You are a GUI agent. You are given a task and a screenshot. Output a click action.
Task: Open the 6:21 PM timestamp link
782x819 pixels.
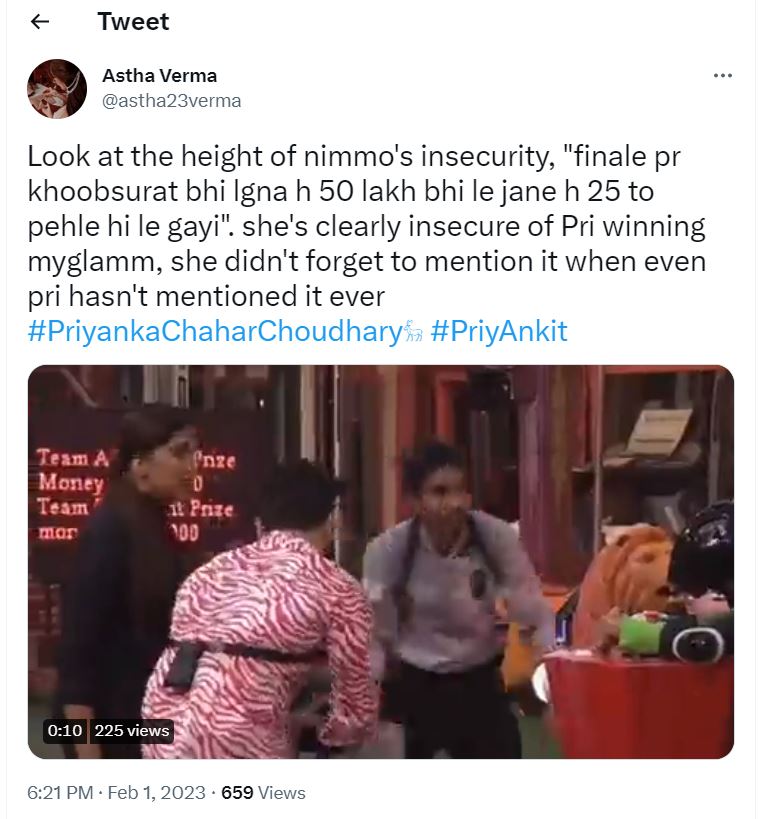click(60, 792)
